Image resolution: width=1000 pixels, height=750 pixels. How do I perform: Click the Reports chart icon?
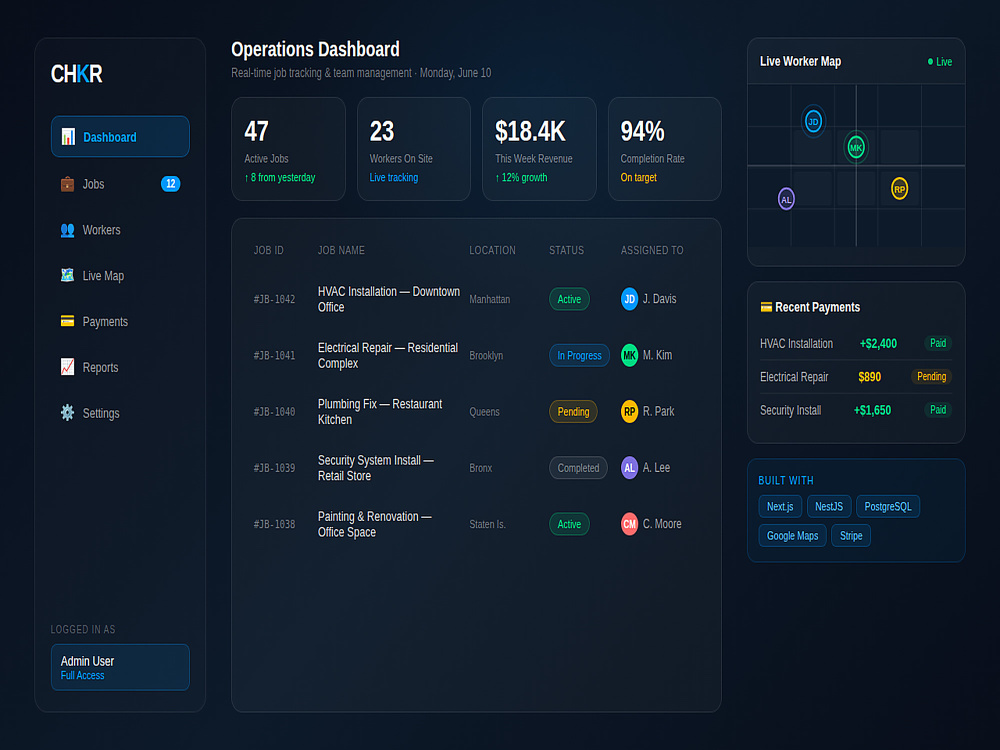tap(67, 367)
